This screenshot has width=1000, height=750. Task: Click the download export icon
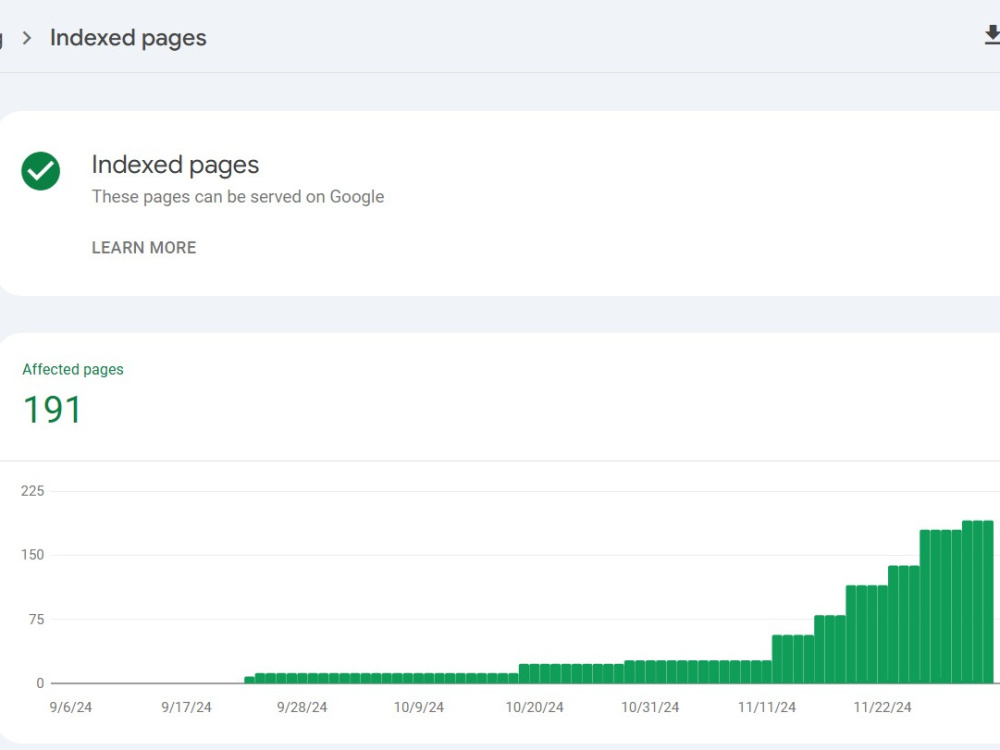(x=992, y=35)
